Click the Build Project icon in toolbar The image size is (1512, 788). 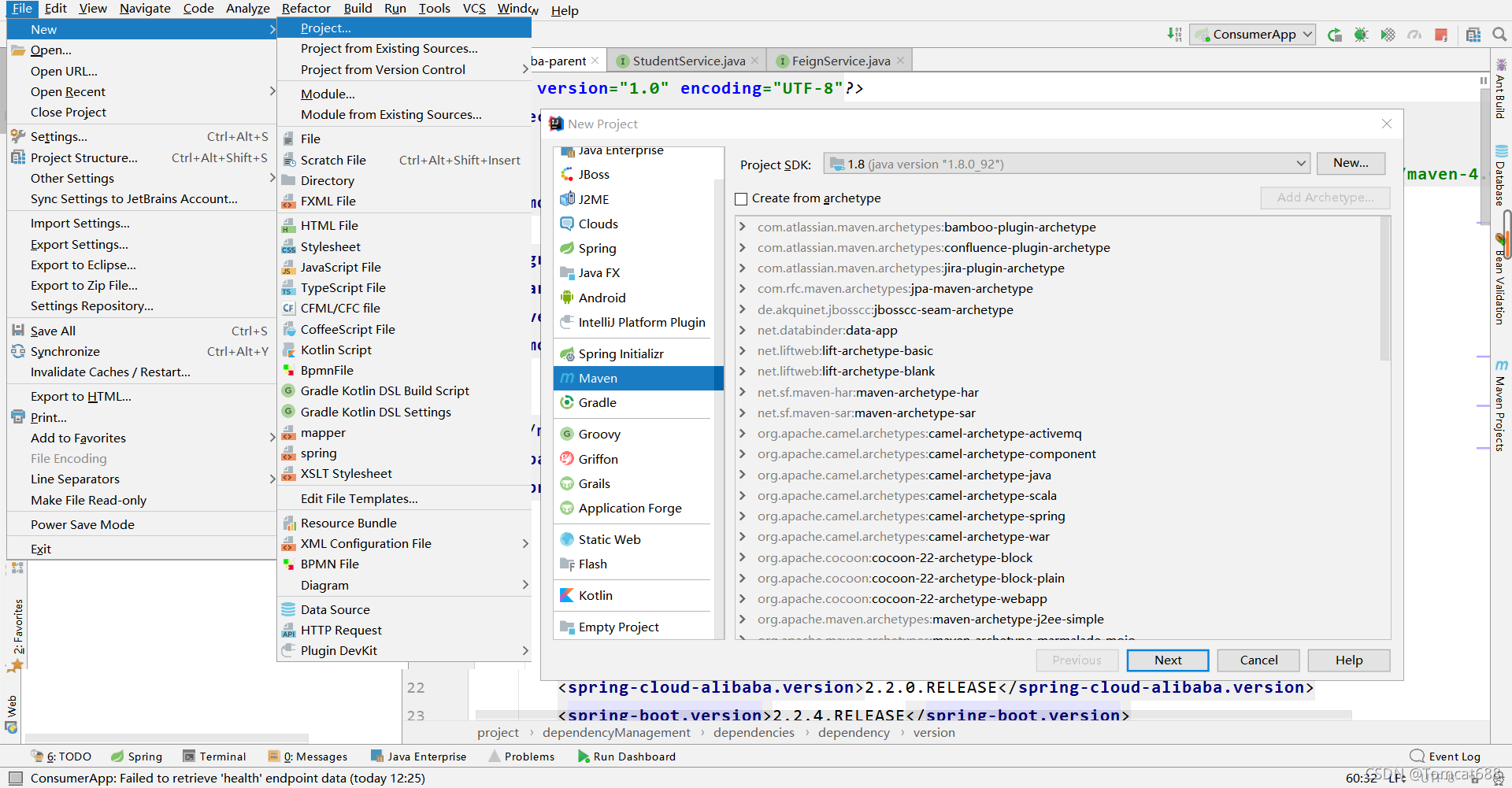point(1174,34)
